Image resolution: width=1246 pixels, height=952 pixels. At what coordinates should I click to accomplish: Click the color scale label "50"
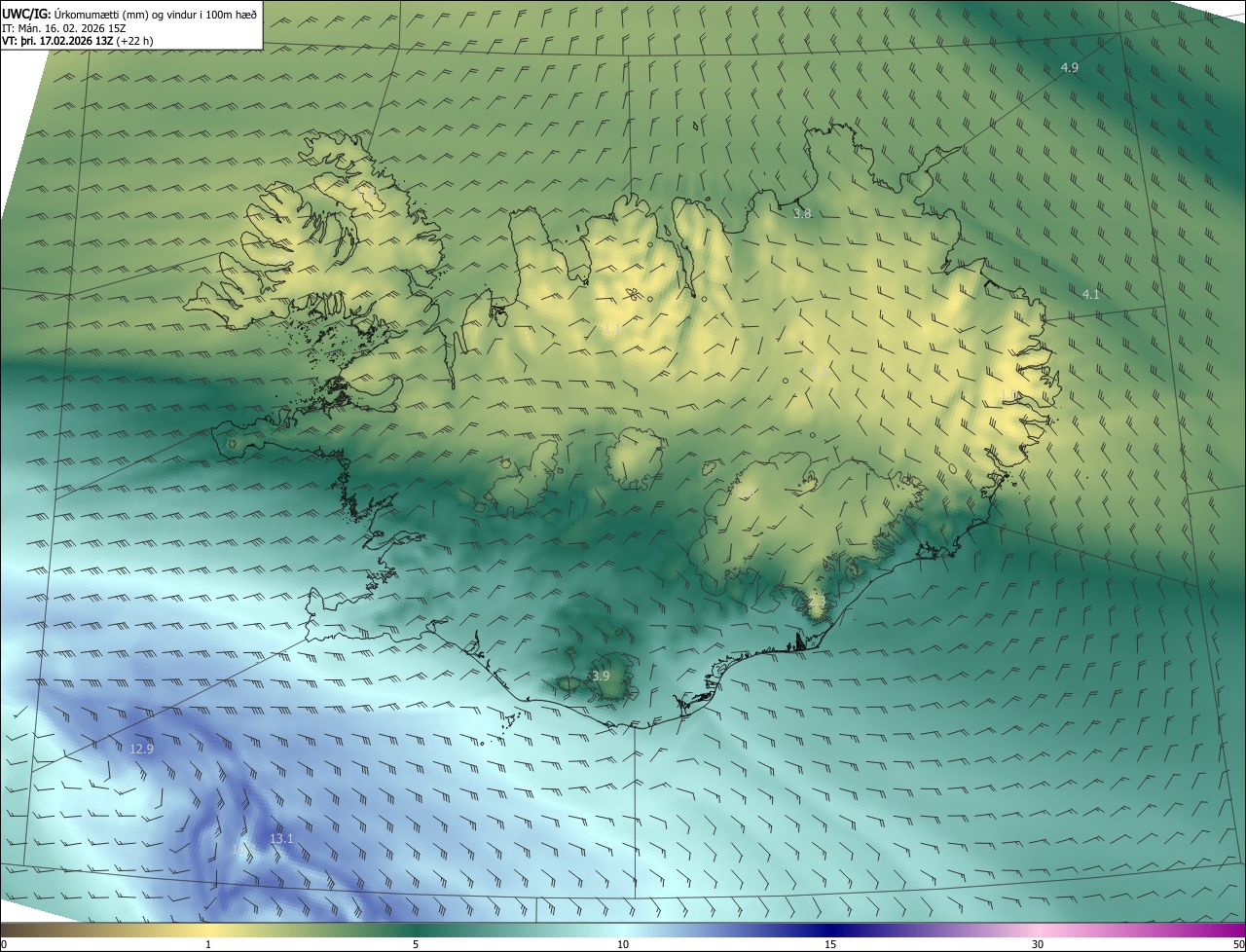click(x=1238, y=944)
